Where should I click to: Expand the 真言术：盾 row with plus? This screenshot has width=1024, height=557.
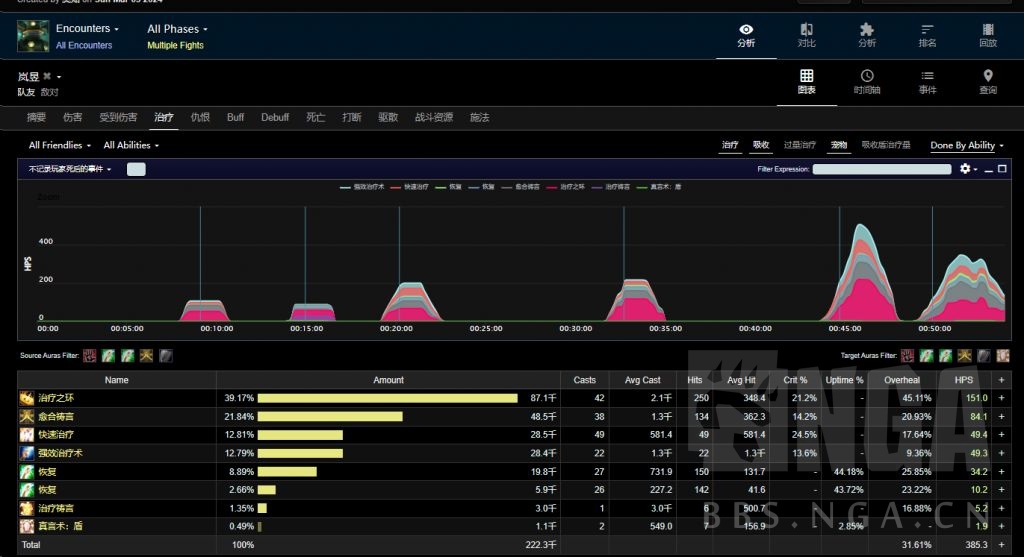tap(1001, 526)
